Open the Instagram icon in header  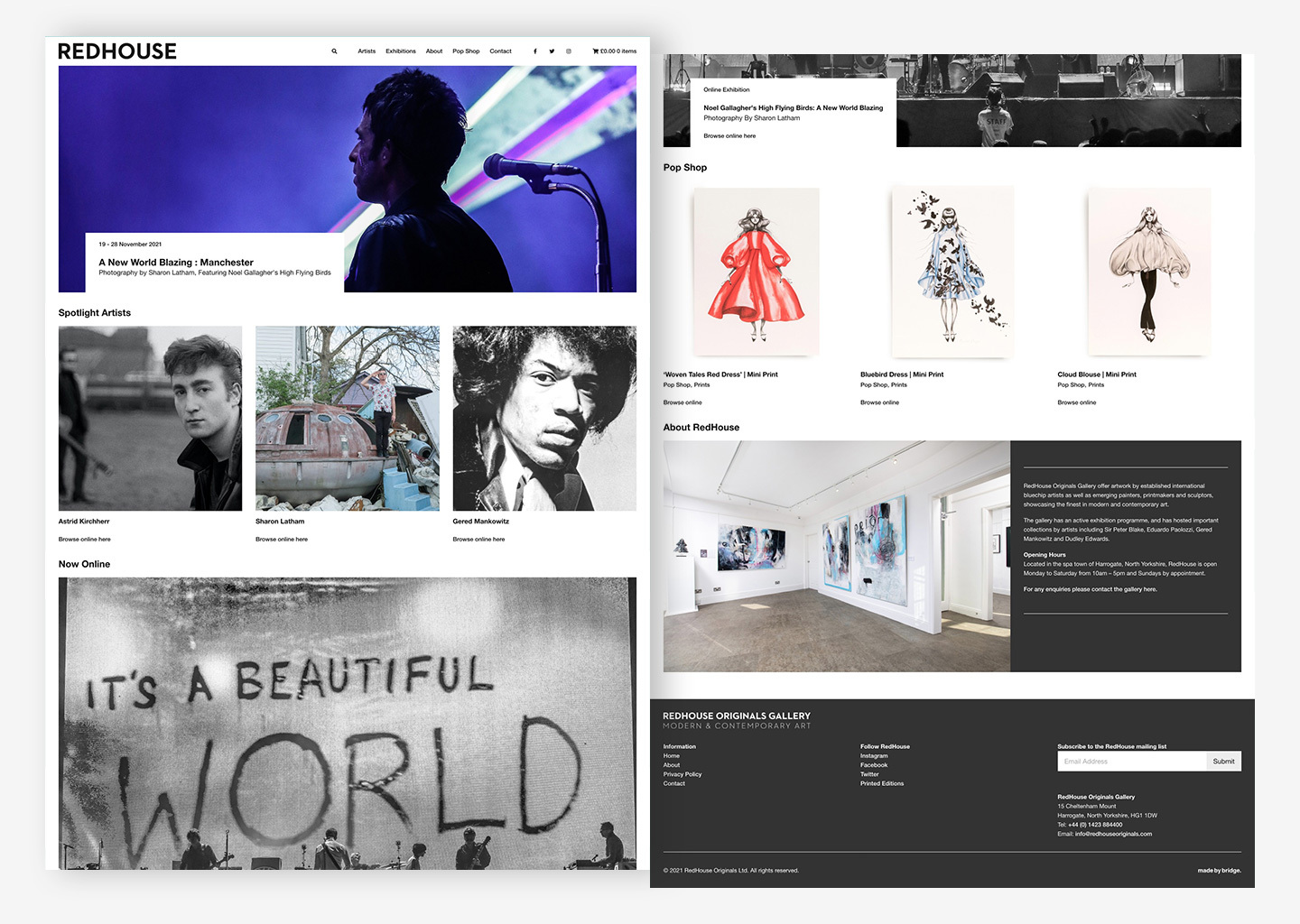pyautogui.click(x=569, y=51)
